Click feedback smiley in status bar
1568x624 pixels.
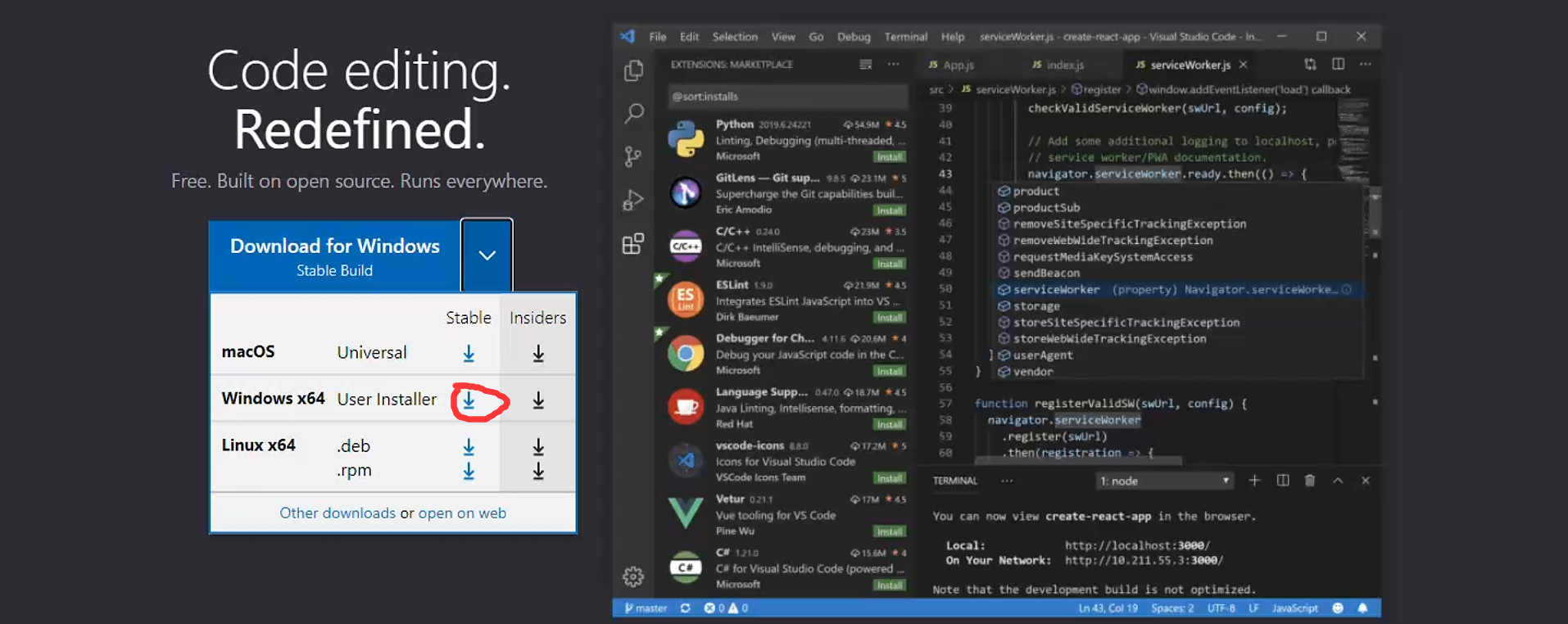[1338, 608]
